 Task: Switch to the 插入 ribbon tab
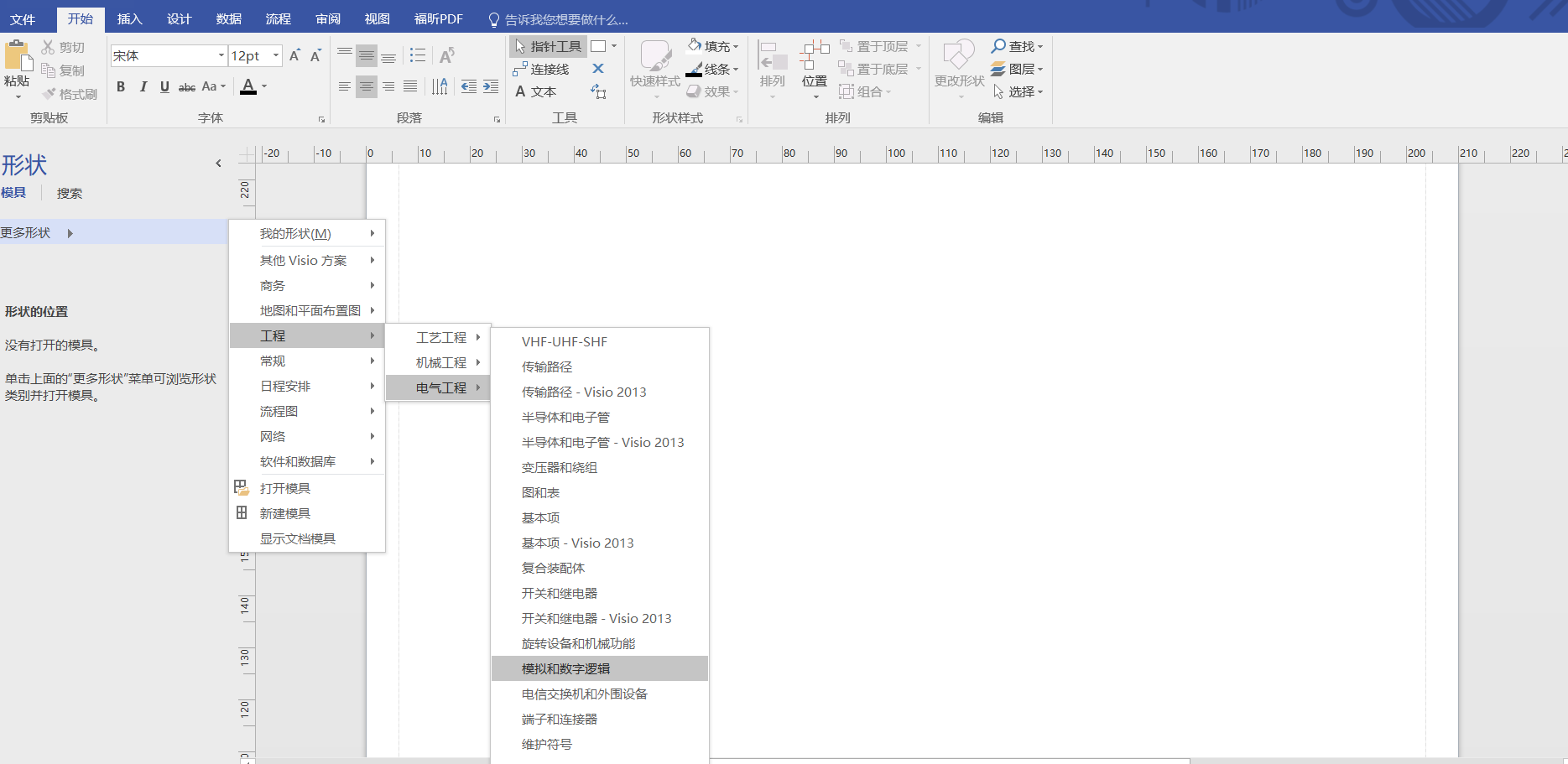click(x=129, y=18)
